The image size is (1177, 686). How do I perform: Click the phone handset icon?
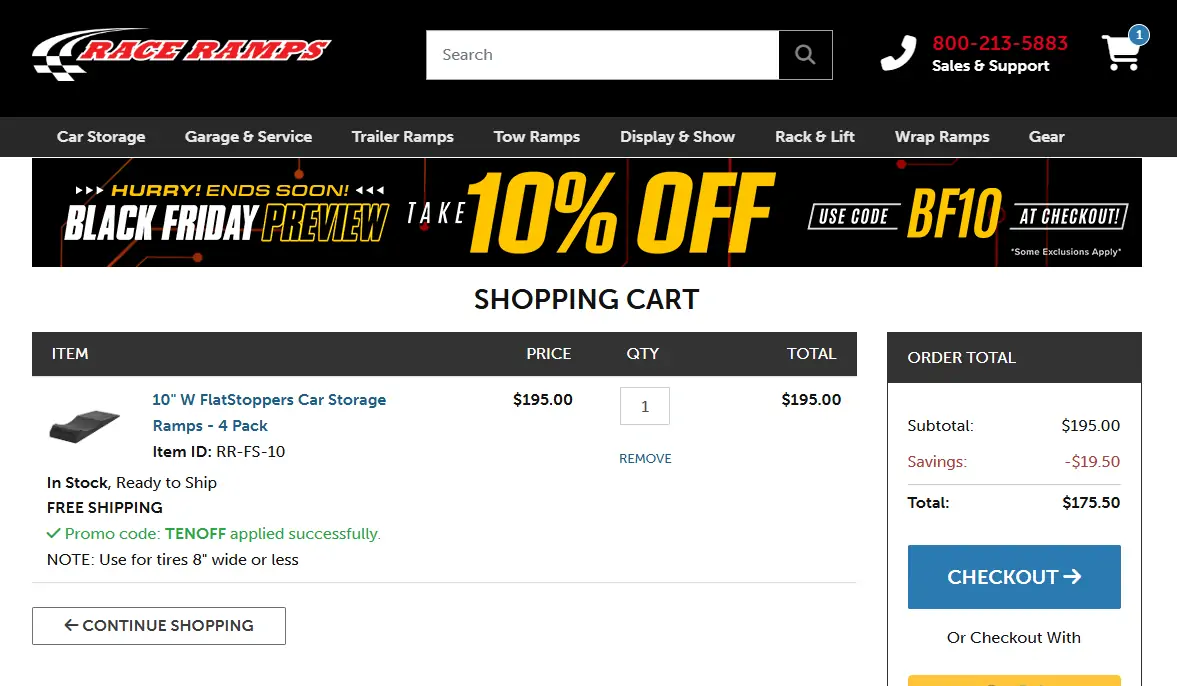[x=898, y=54]
